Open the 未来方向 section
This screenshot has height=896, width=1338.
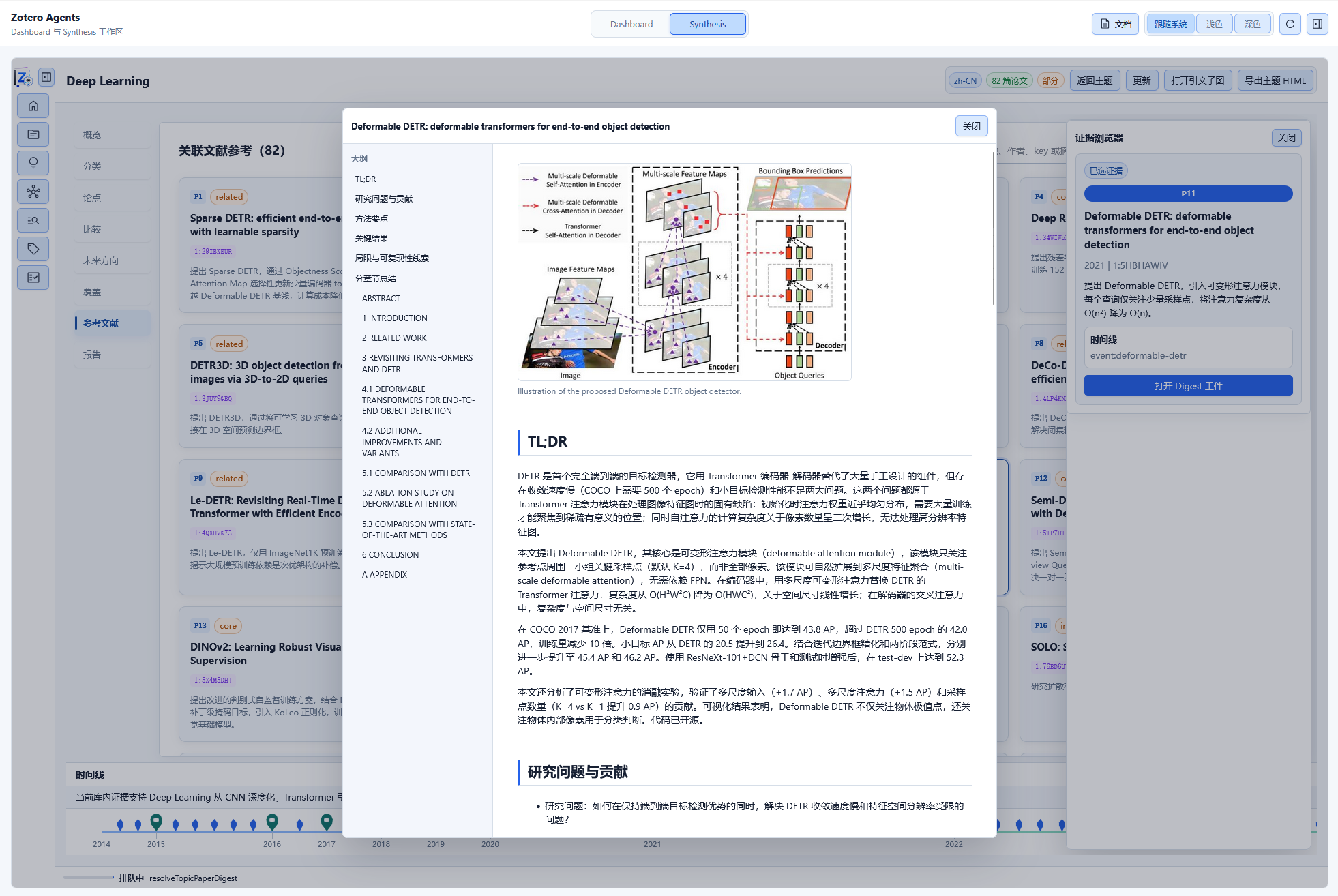pos(113,260)
